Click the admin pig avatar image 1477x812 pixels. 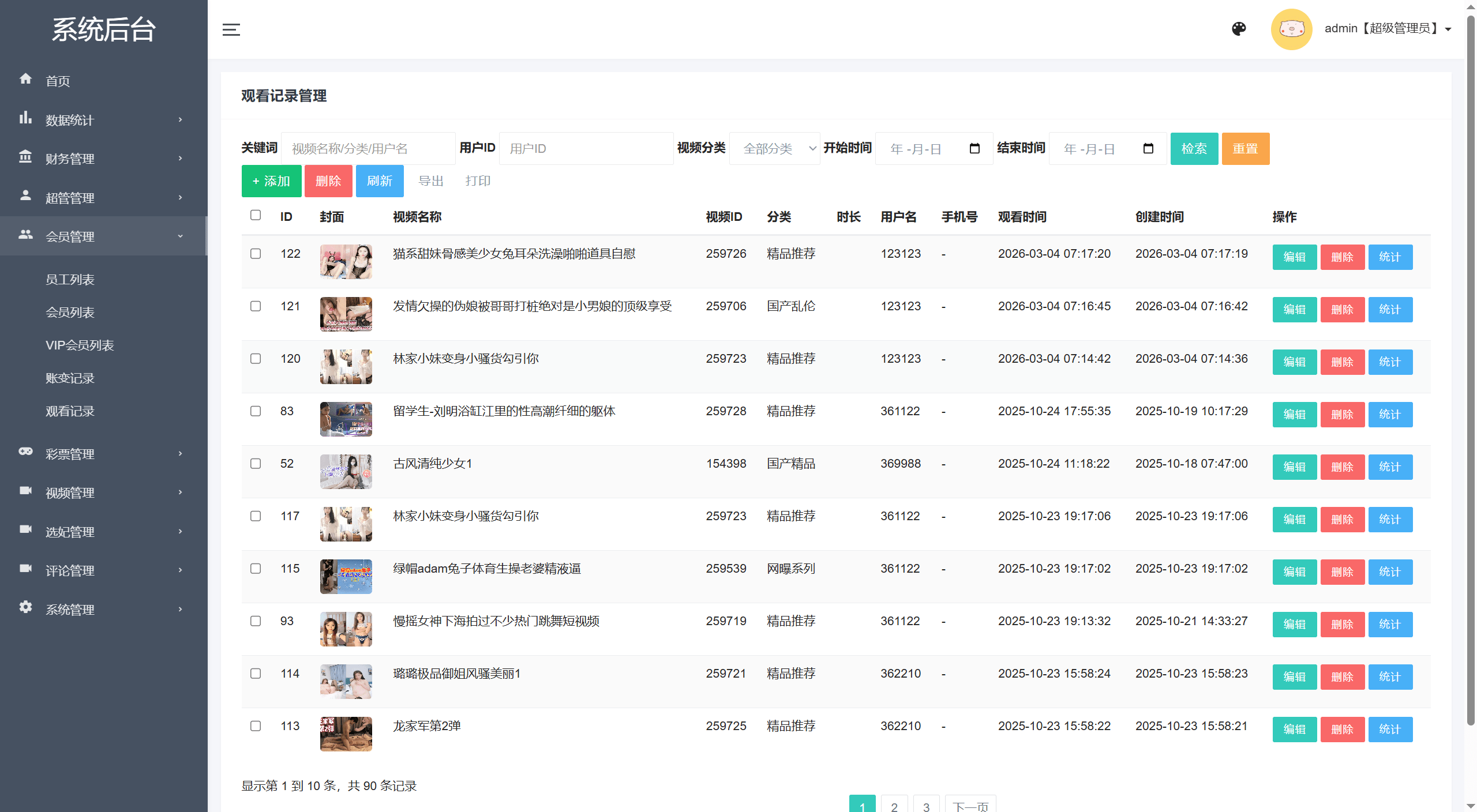pos(1291,29)
